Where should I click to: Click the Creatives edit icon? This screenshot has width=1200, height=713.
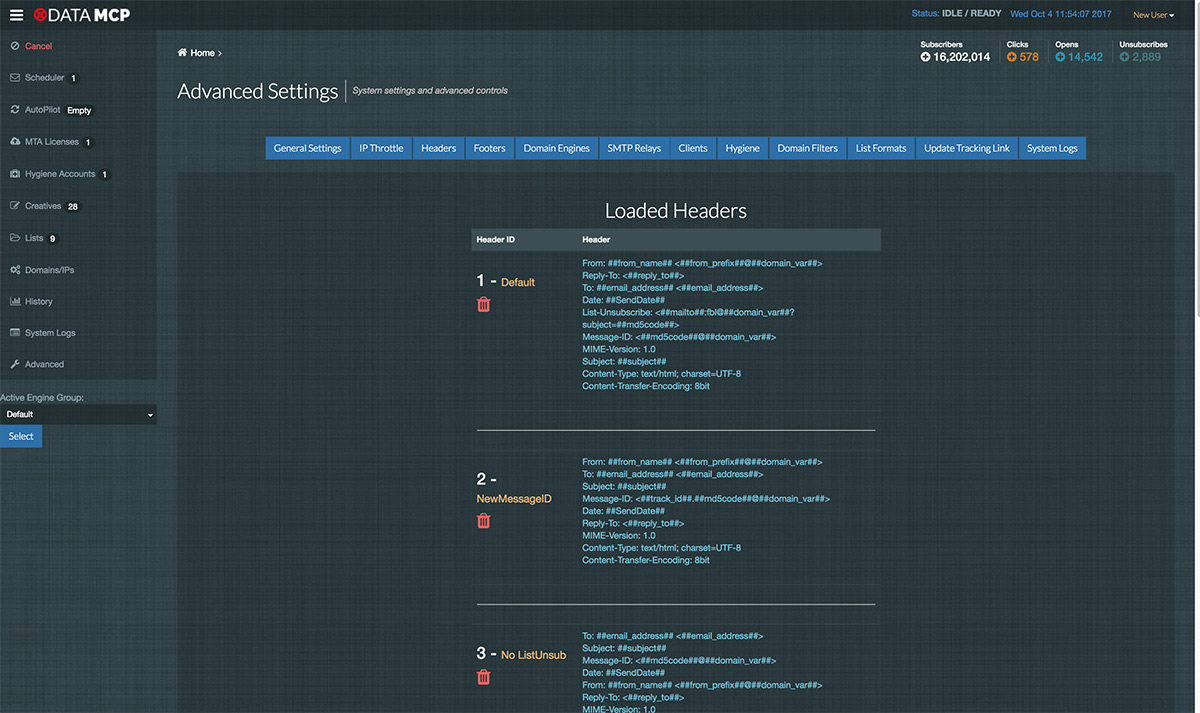[15, 206]
